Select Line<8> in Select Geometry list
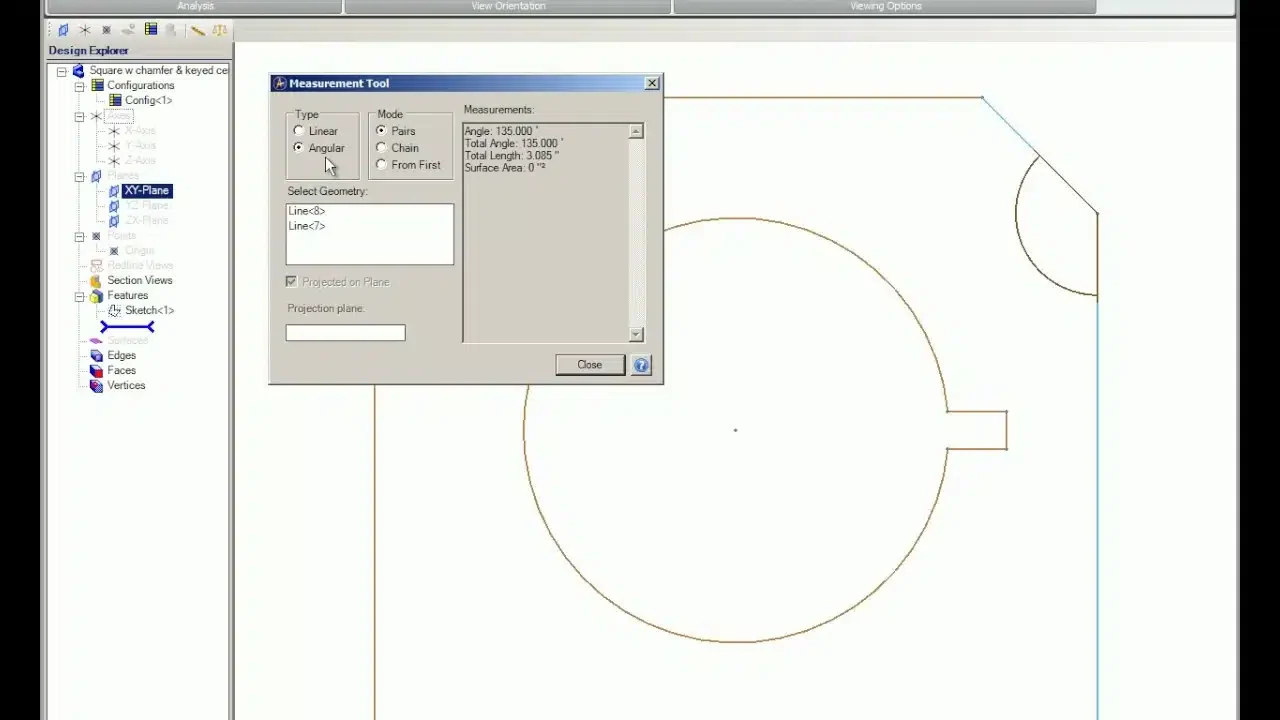This screenshot has height=720, width=1280. point(307,211)
